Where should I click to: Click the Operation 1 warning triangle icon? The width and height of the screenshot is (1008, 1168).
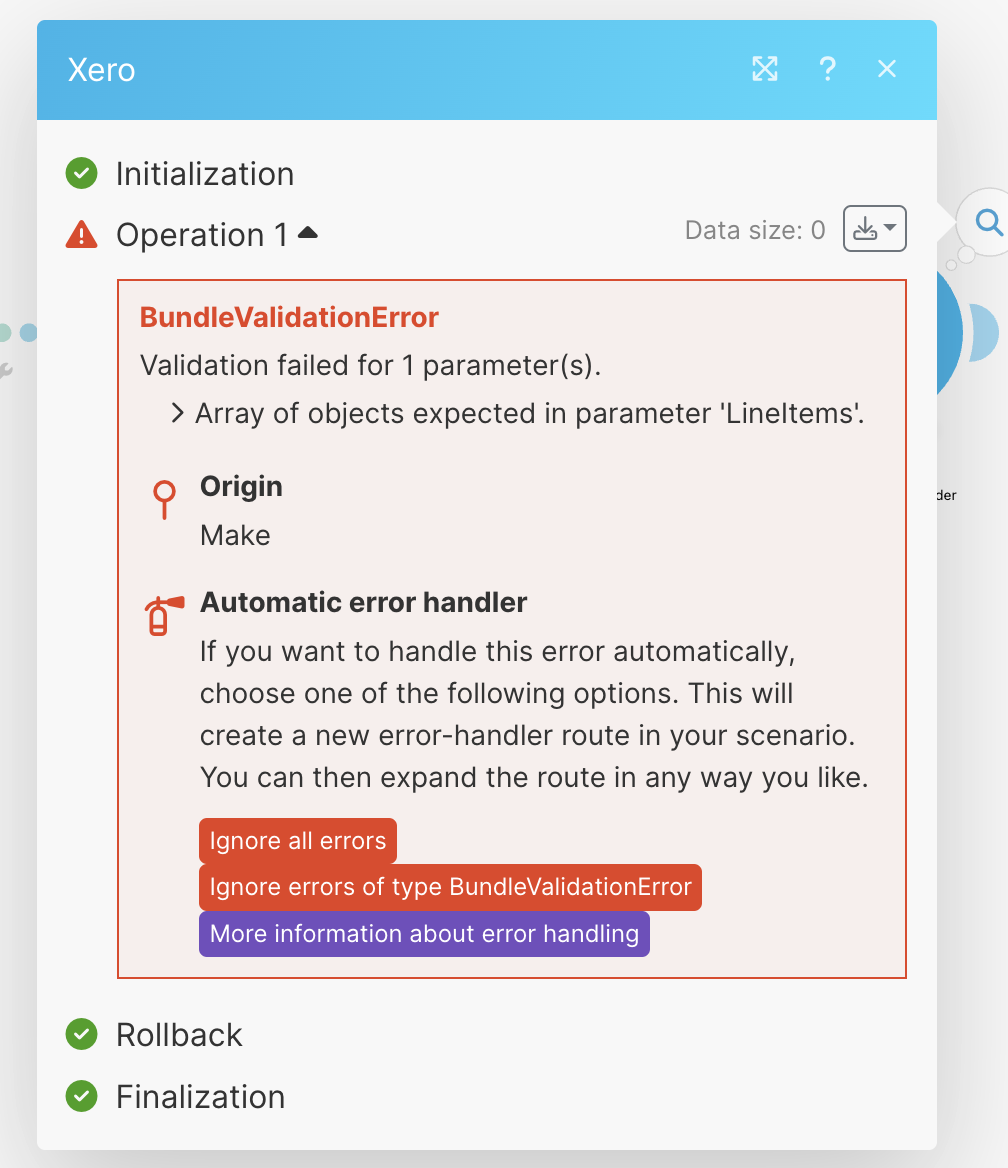[x=81, y=235]
